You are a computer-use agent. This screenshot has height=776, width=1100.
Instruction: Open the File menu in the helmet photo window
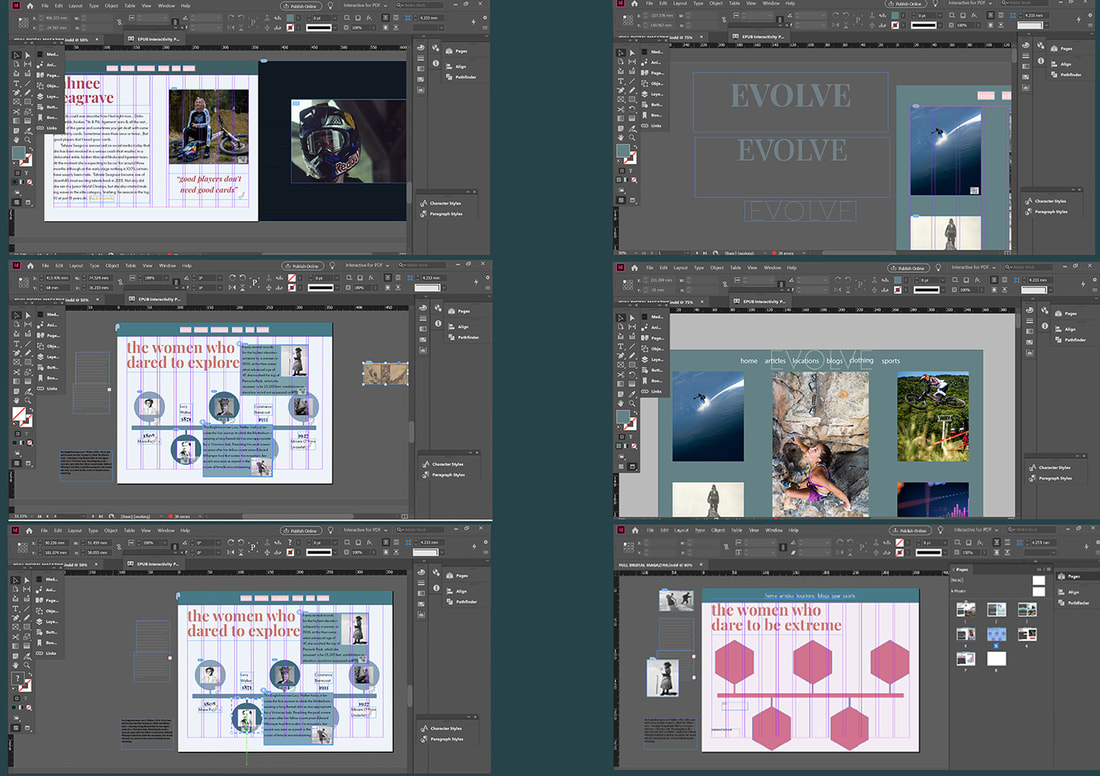tap(45, 6)
